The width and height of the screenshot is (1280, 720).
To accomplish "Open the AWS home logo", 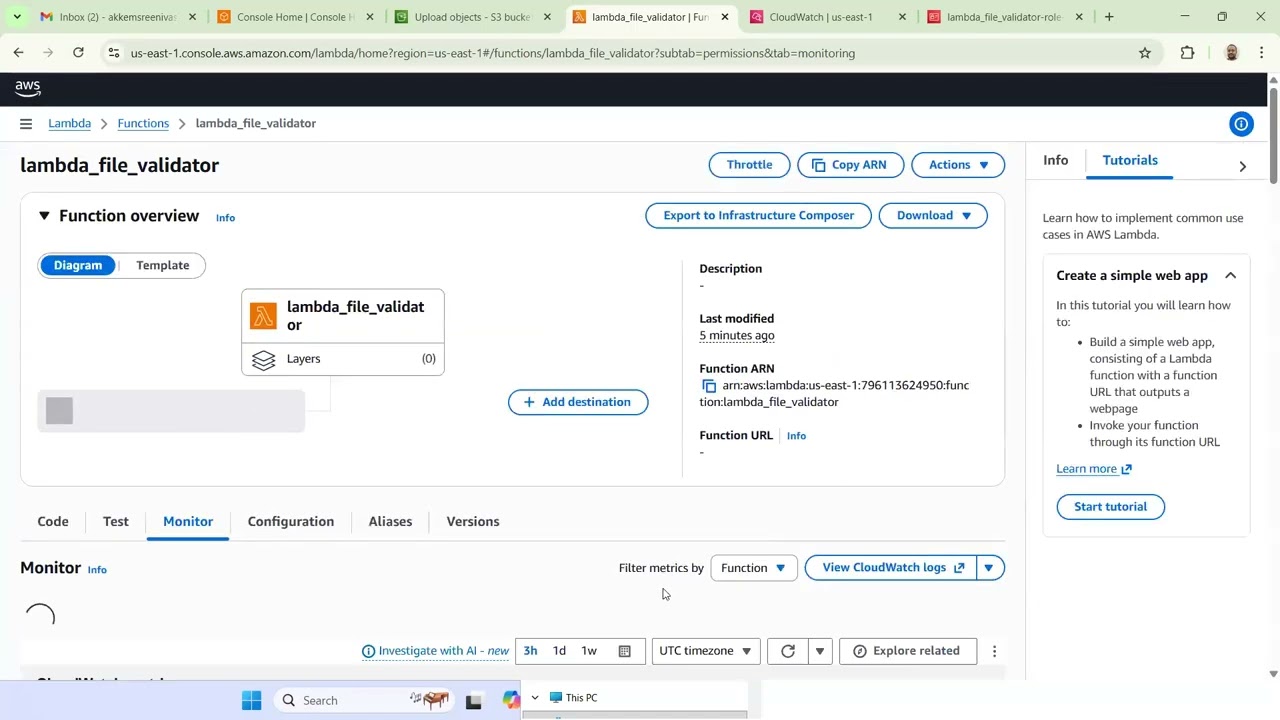I will click(x=28, y=88).
